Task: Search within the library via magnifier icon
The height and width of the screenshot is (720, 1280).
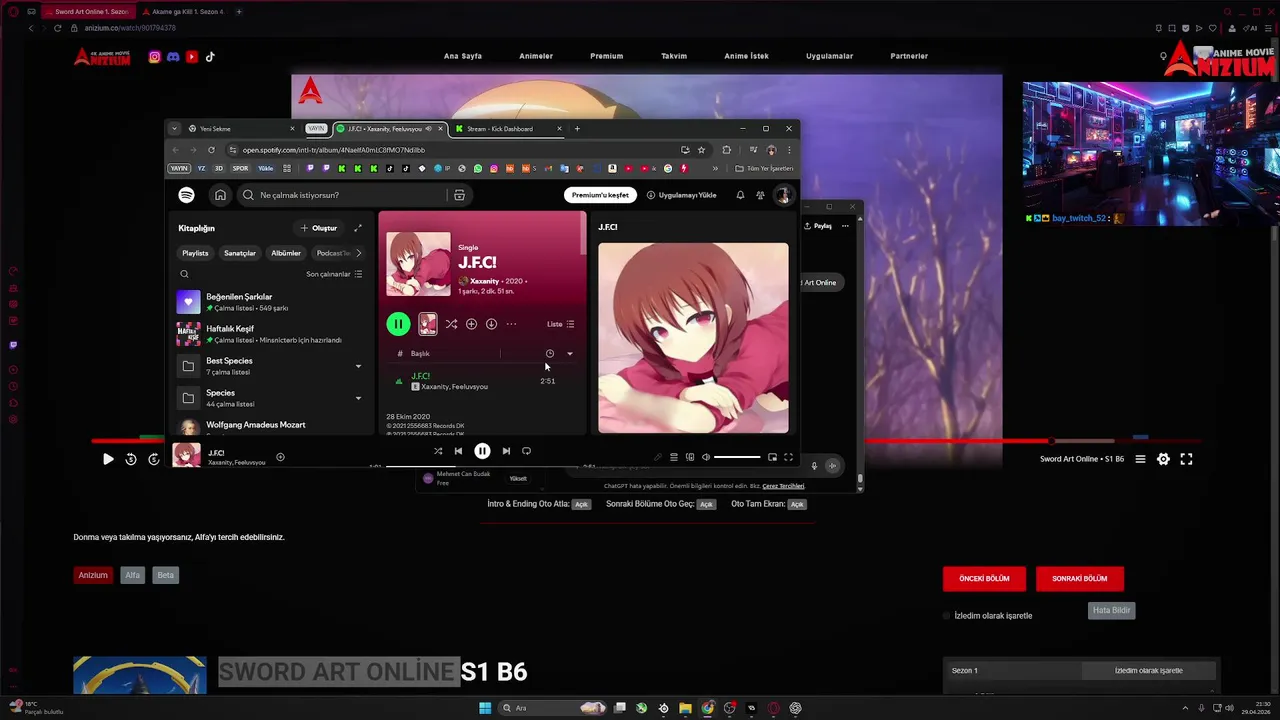Action: coord(184,274)
